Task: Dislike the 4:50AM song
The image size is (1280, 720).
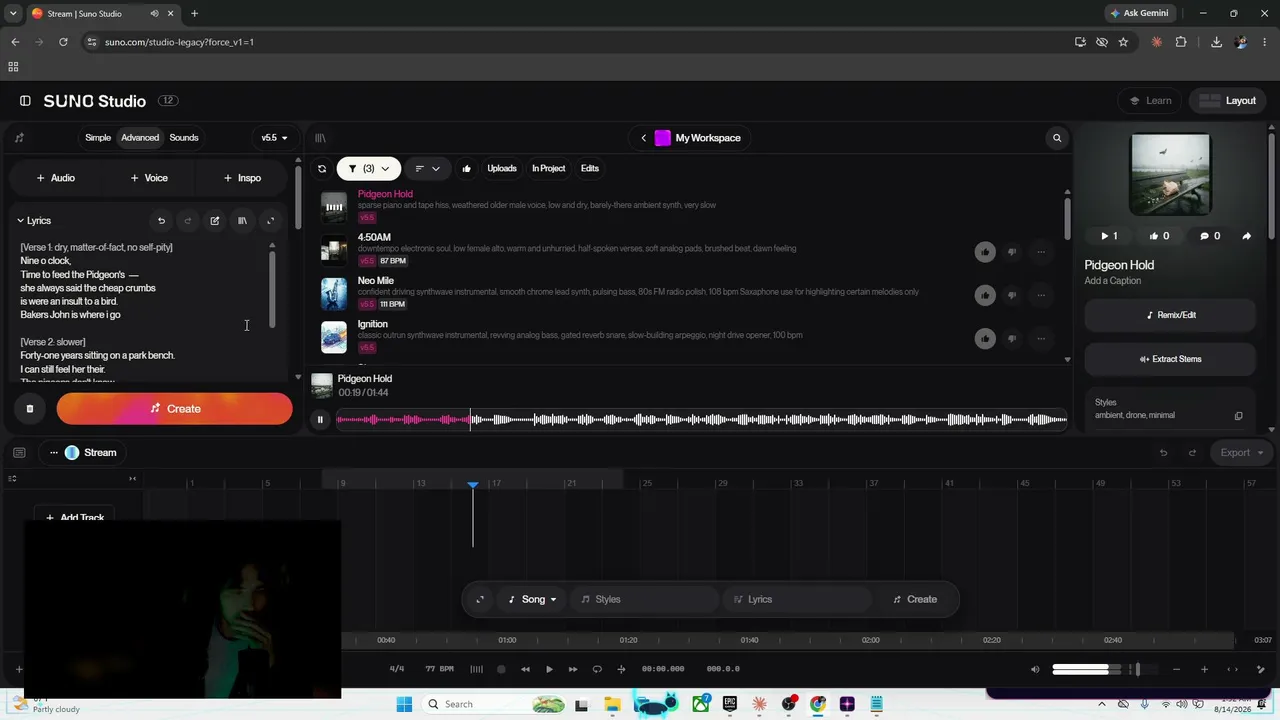Action: tap(1012, 252)
